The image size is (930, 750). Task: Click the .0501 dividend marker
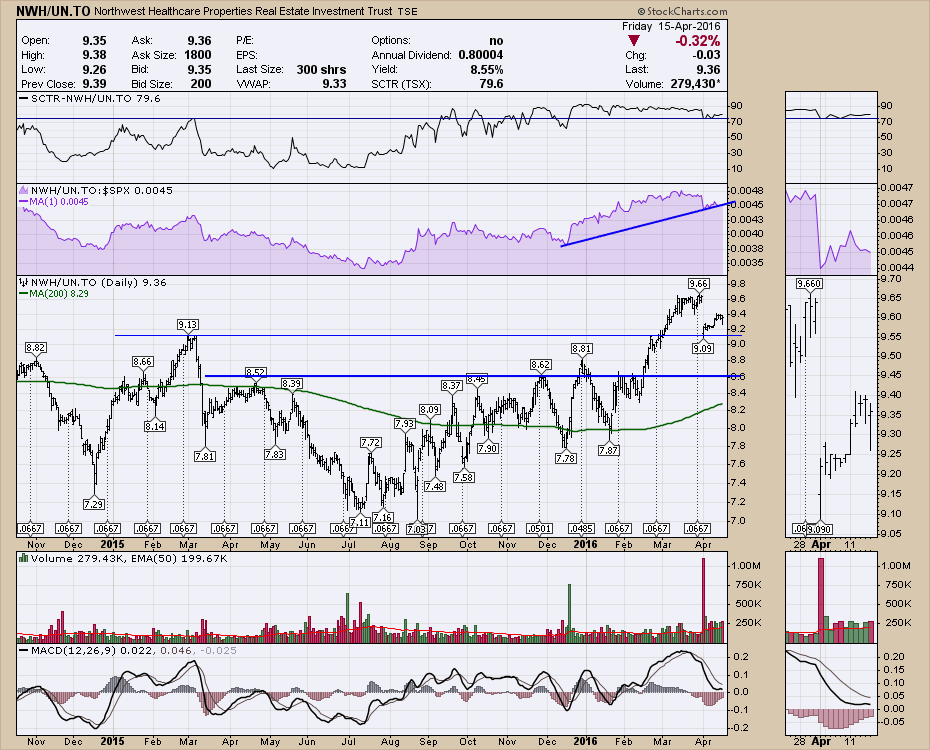point(539,528)
